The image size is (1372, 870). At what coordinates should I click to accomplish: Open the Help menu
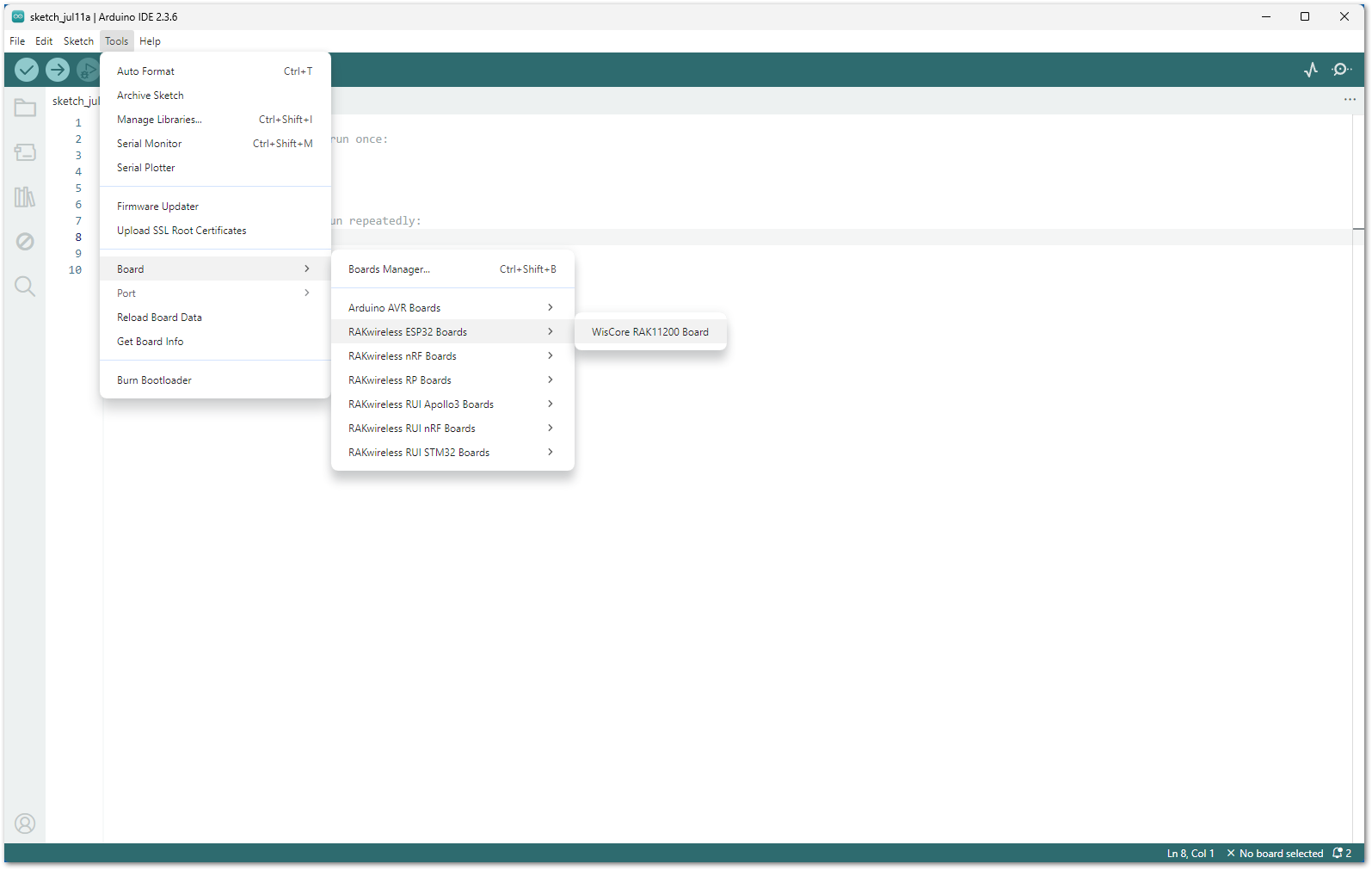tap(150, 41)
